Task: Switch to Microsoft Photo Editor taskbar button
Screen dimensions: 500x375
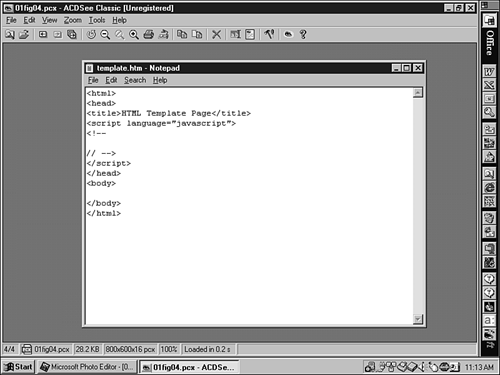Action: [x=87, y=367]
